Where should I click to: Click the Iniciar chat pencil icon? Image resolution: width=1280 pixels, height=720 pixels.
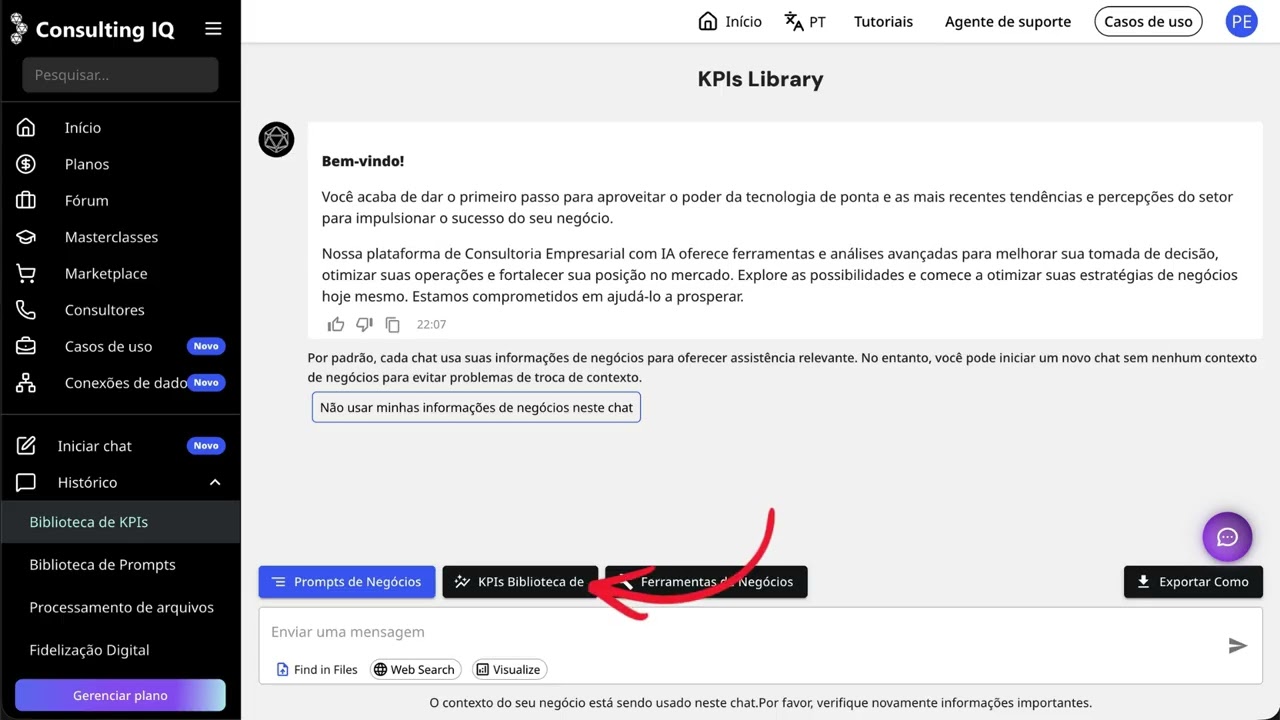click(x=26, y=446)
